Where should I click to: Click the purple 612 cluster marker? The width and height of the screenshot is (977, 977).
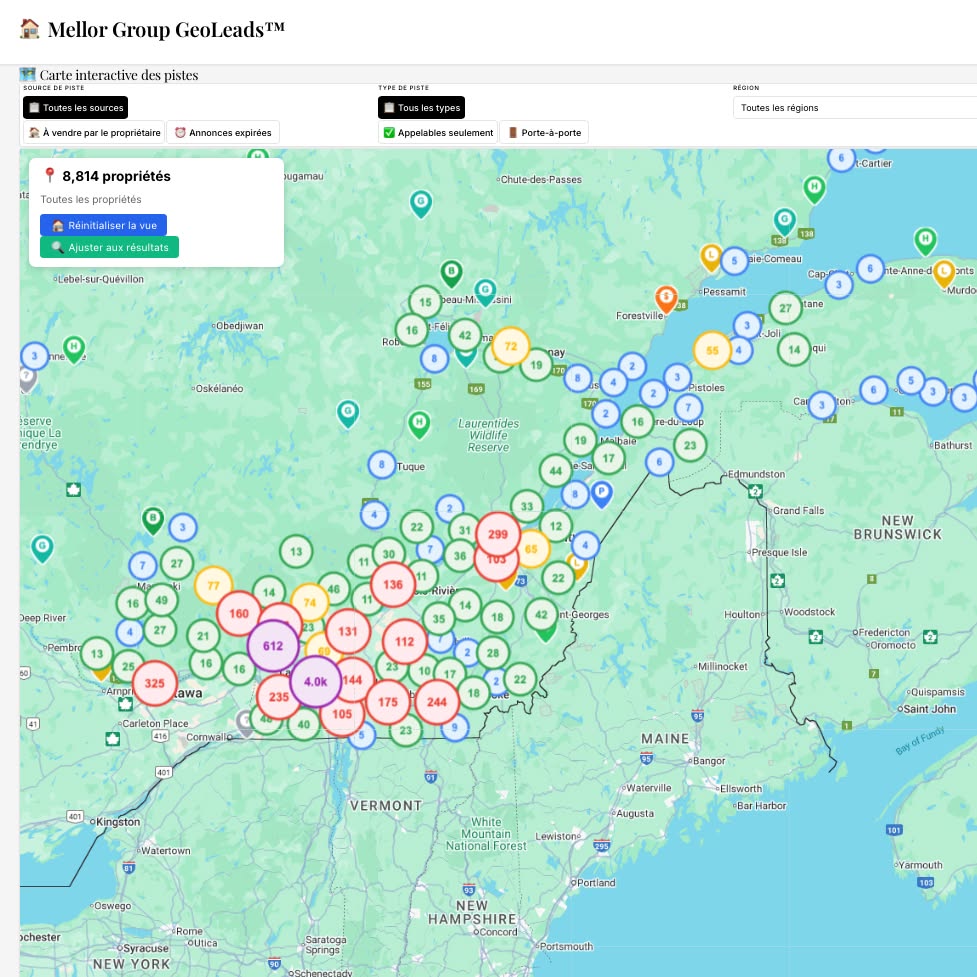[x=273, y=646]
